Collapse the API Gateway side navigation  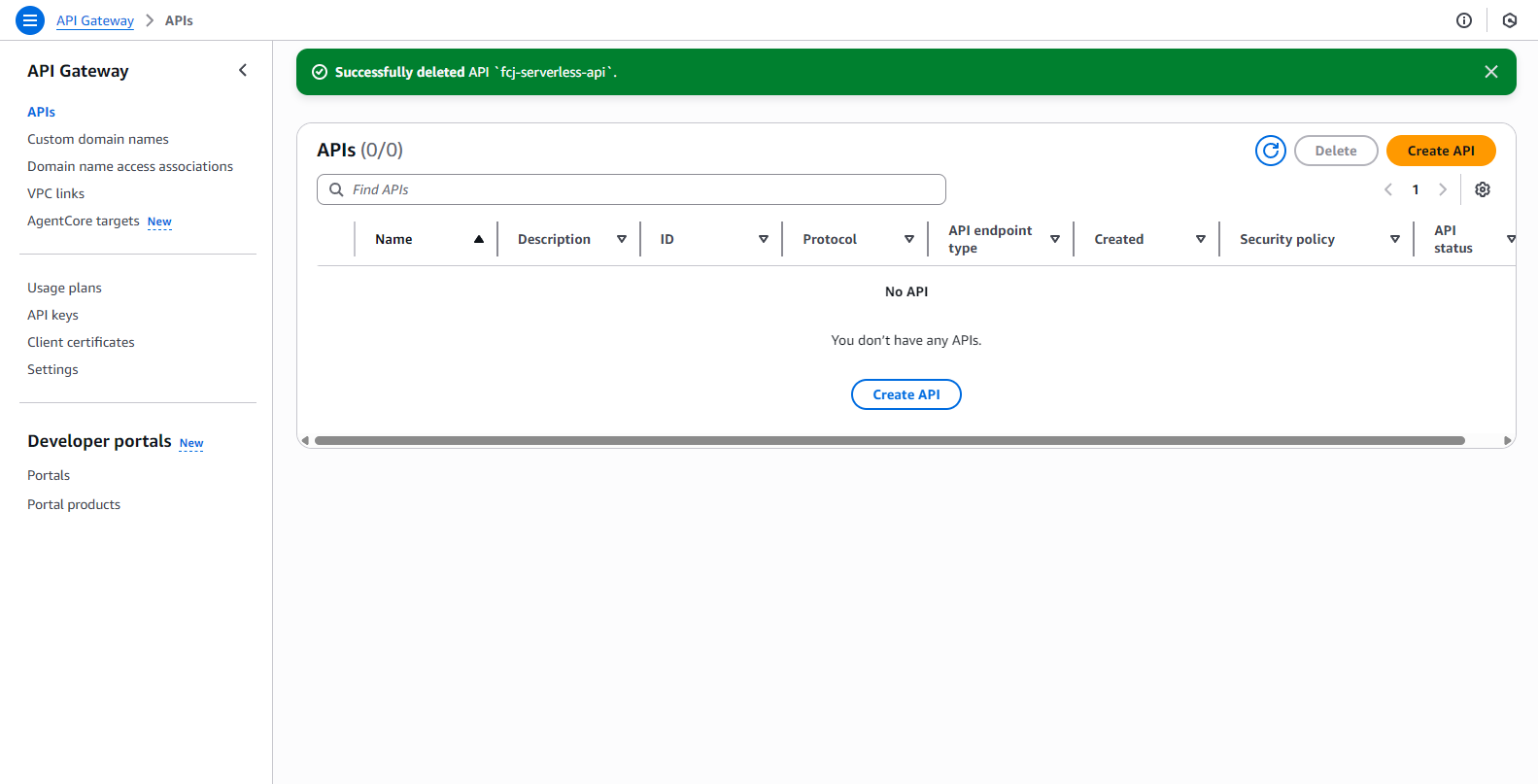[x=243, y=70]
